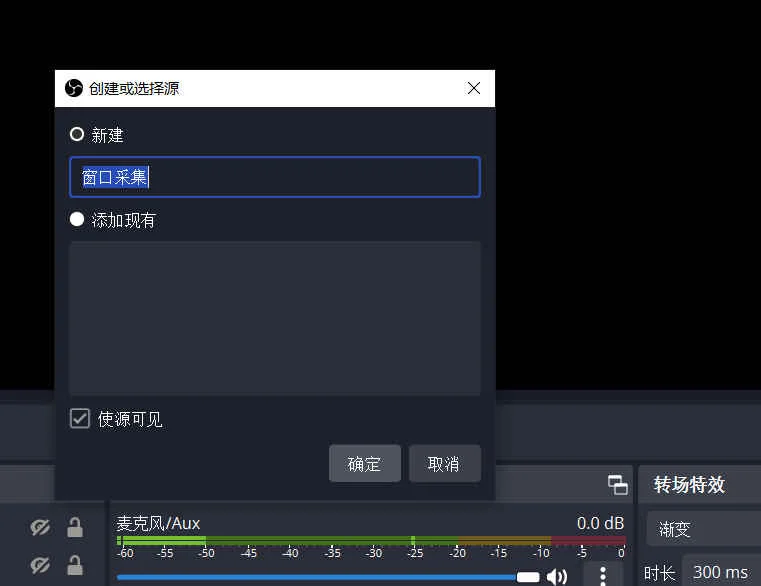761x586 pixels.
Task: Click the 麦克风/Aux channel label
Action: pos(158,523)
